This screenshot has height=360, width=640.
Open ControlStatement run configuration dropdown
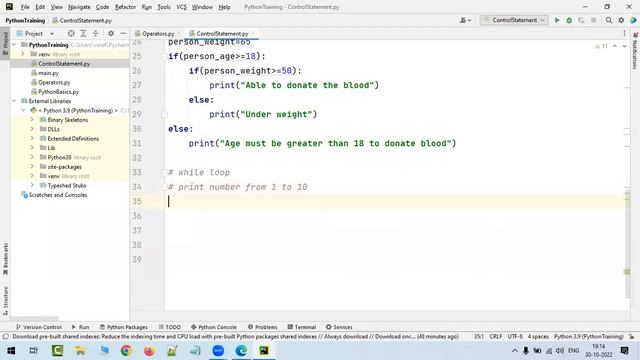pos(514,20)
